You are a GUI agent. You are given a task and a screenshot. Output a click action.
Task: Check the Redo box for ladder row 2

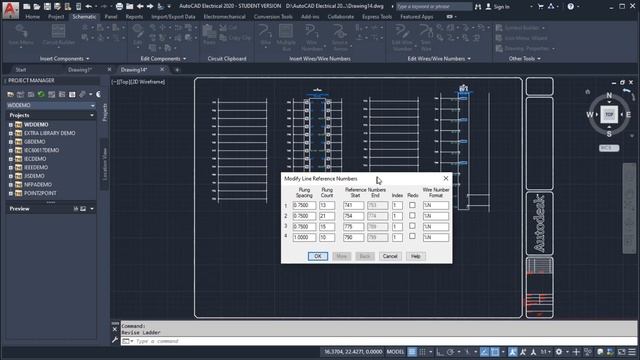click(x=412, y=216)
